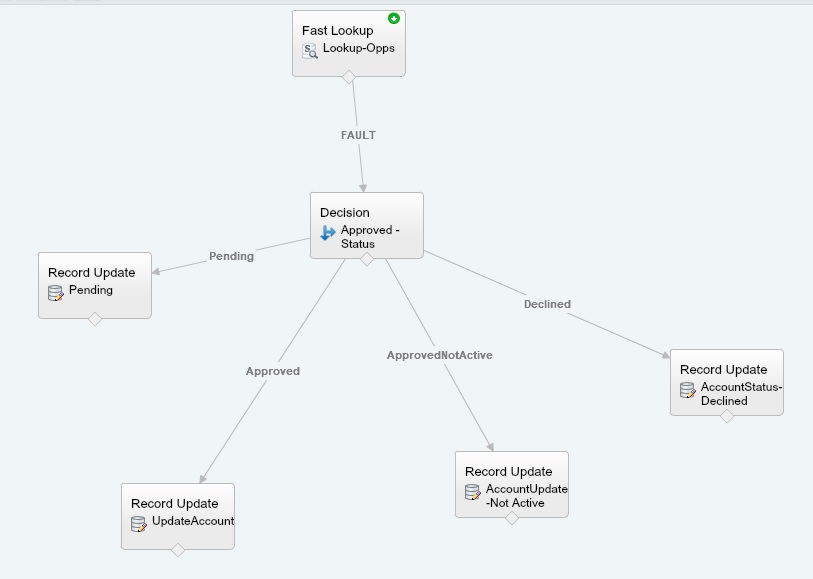Click the AccountUpdate-Not Active database icon
This screenshot has height=579, width=813.
click(473, 492)
